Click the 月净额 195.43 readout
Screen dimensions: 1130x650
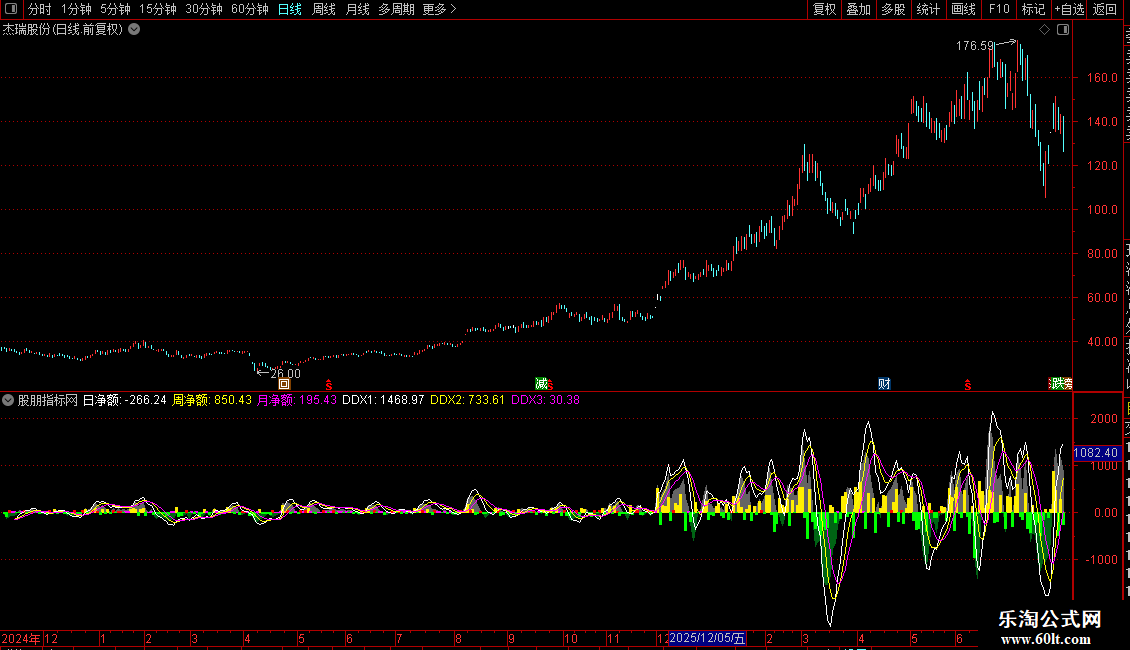tap(297, 400)
